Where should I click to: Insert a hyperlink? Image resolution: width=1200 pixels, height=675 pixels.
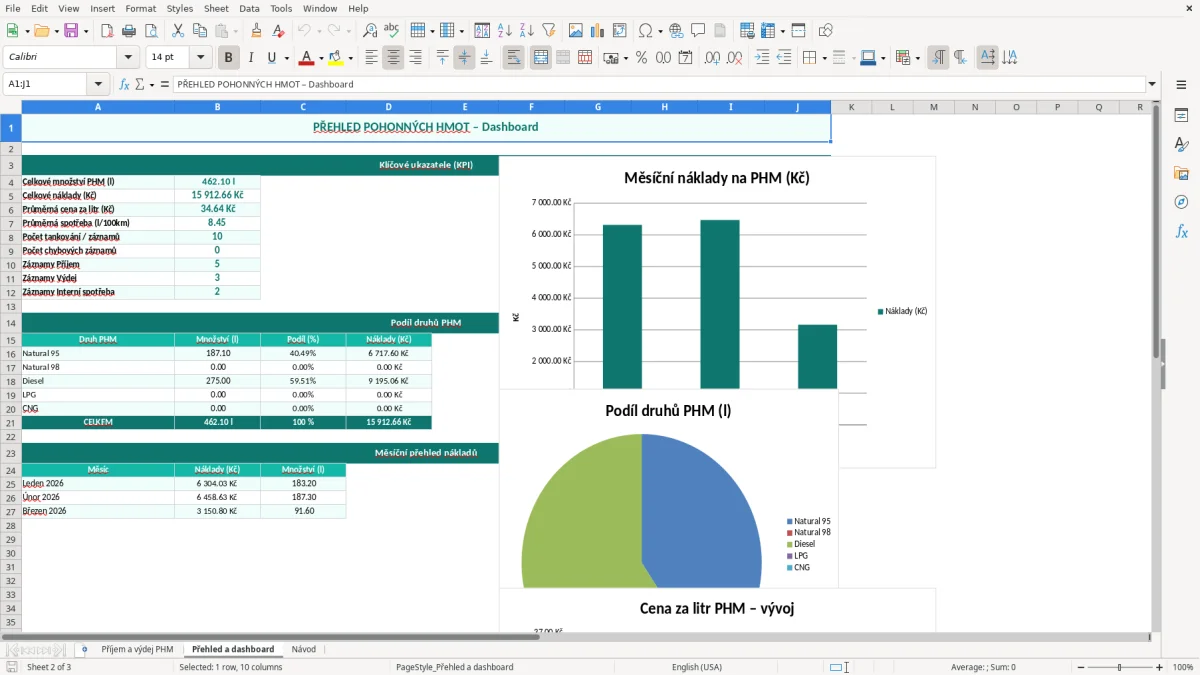click(x=676, y=31)
